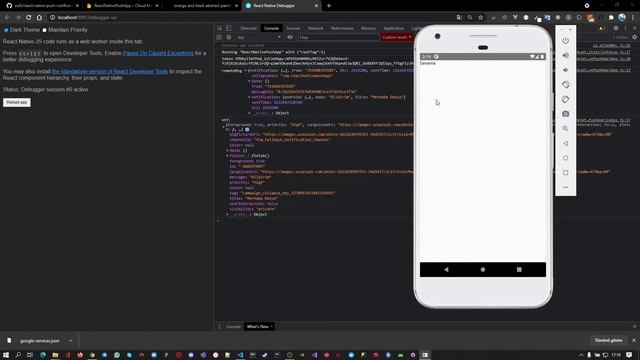
Task: Go to browser home page
Action: coord(39,17)
